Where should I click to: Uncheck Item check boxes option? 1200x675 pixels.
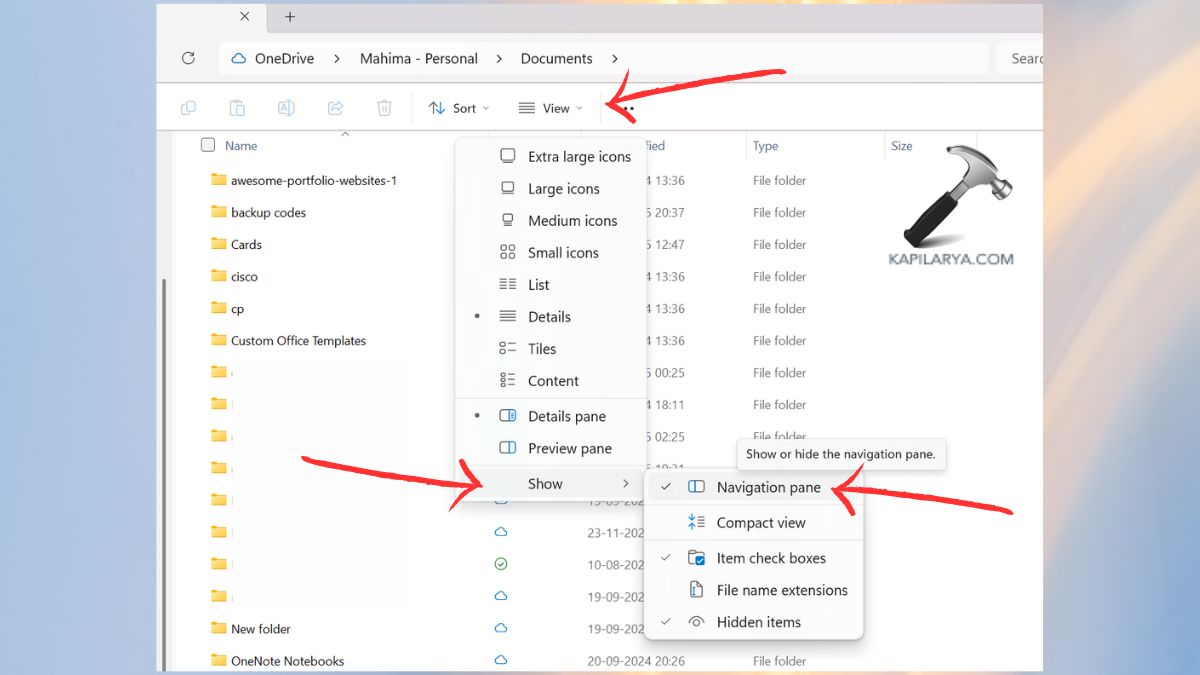770,558
